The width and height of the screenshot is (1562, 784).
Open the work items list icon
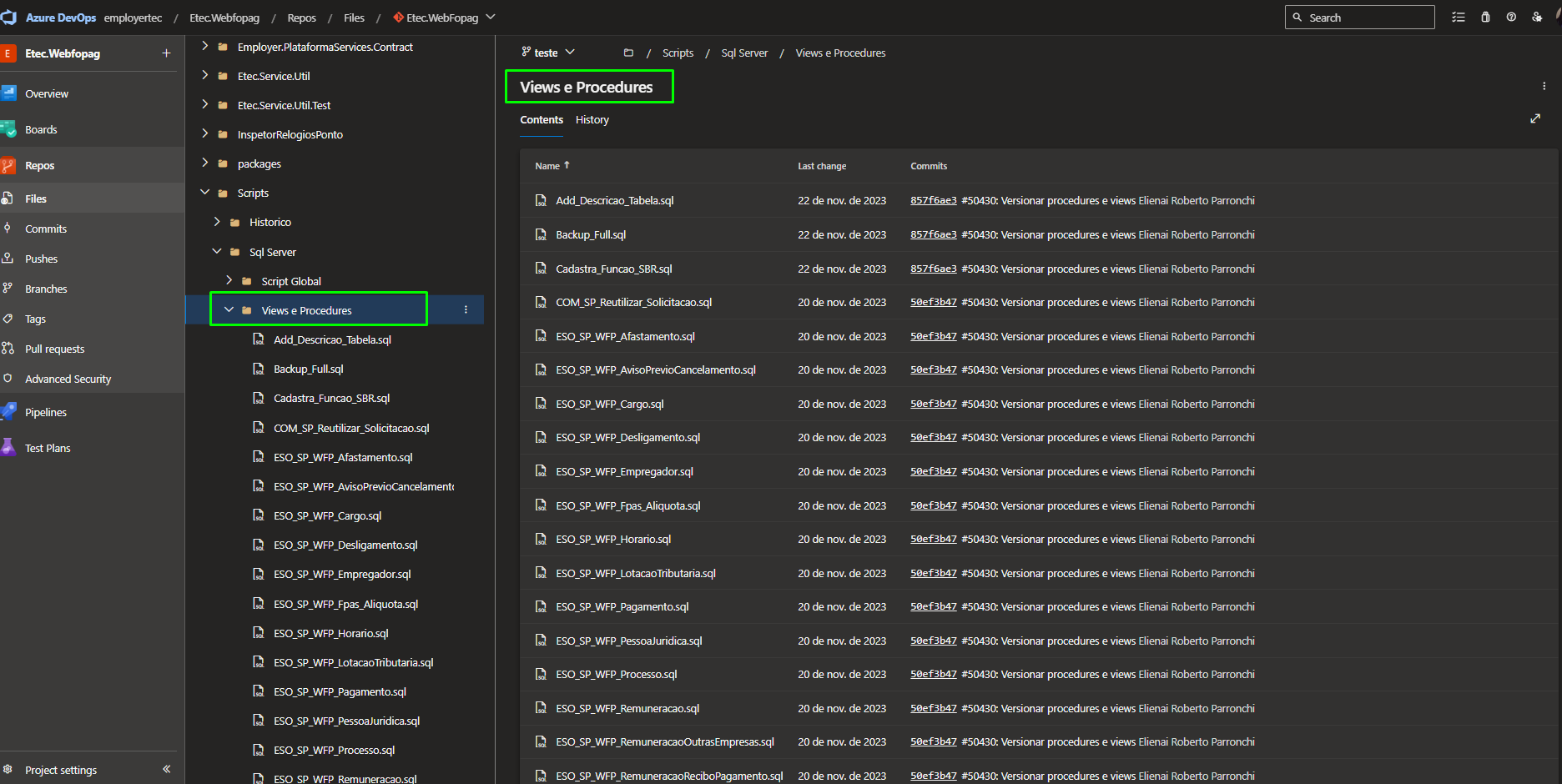click(1459, 18)
